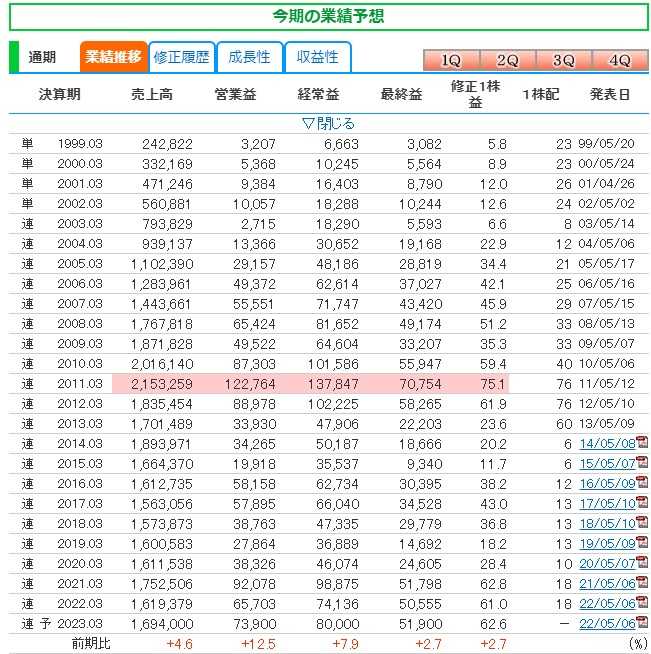Click the 2023.03 forecast period cell
651x654 pixels.
point(80,624)
